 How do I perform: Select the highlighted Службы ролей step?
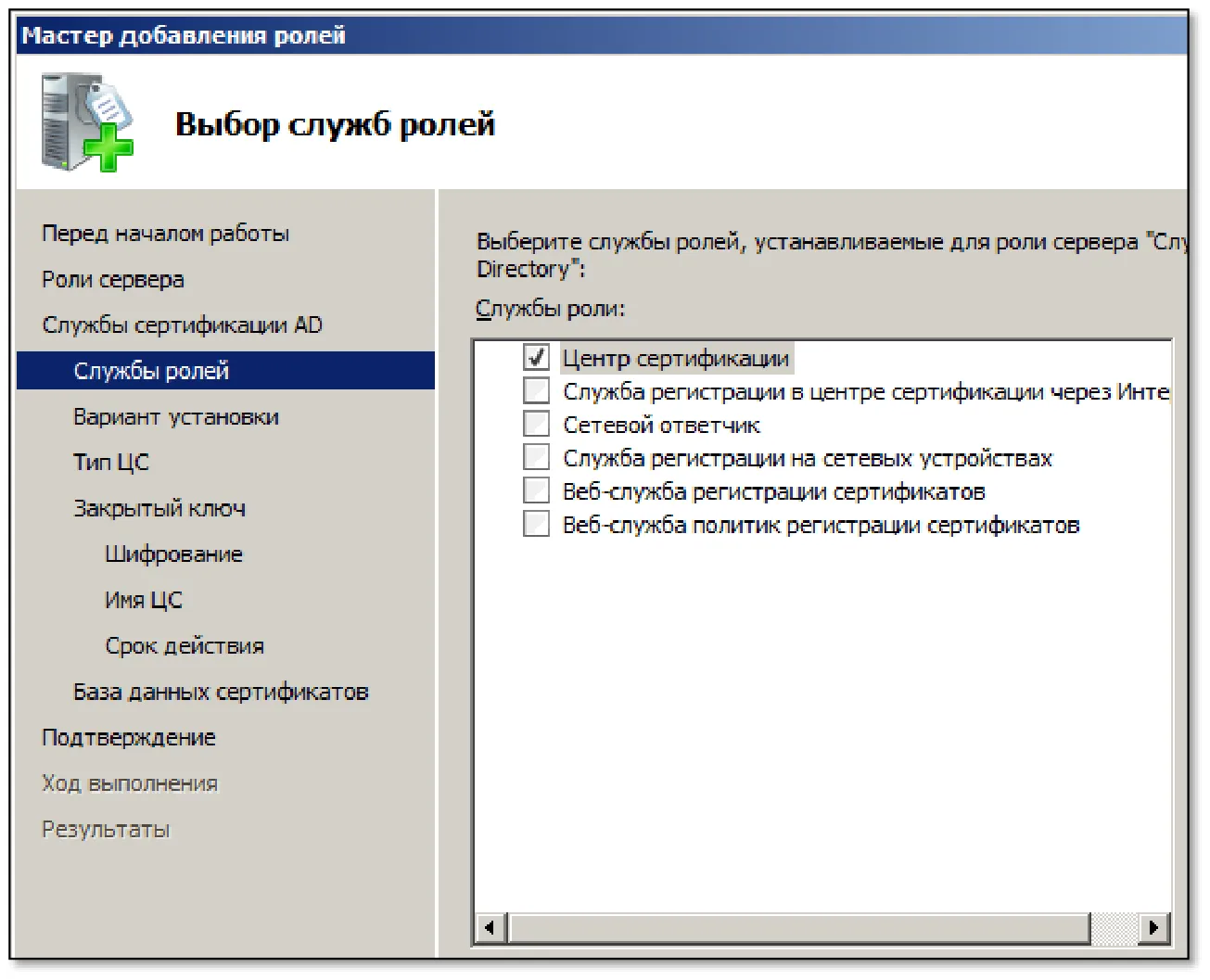coord(225,371)
